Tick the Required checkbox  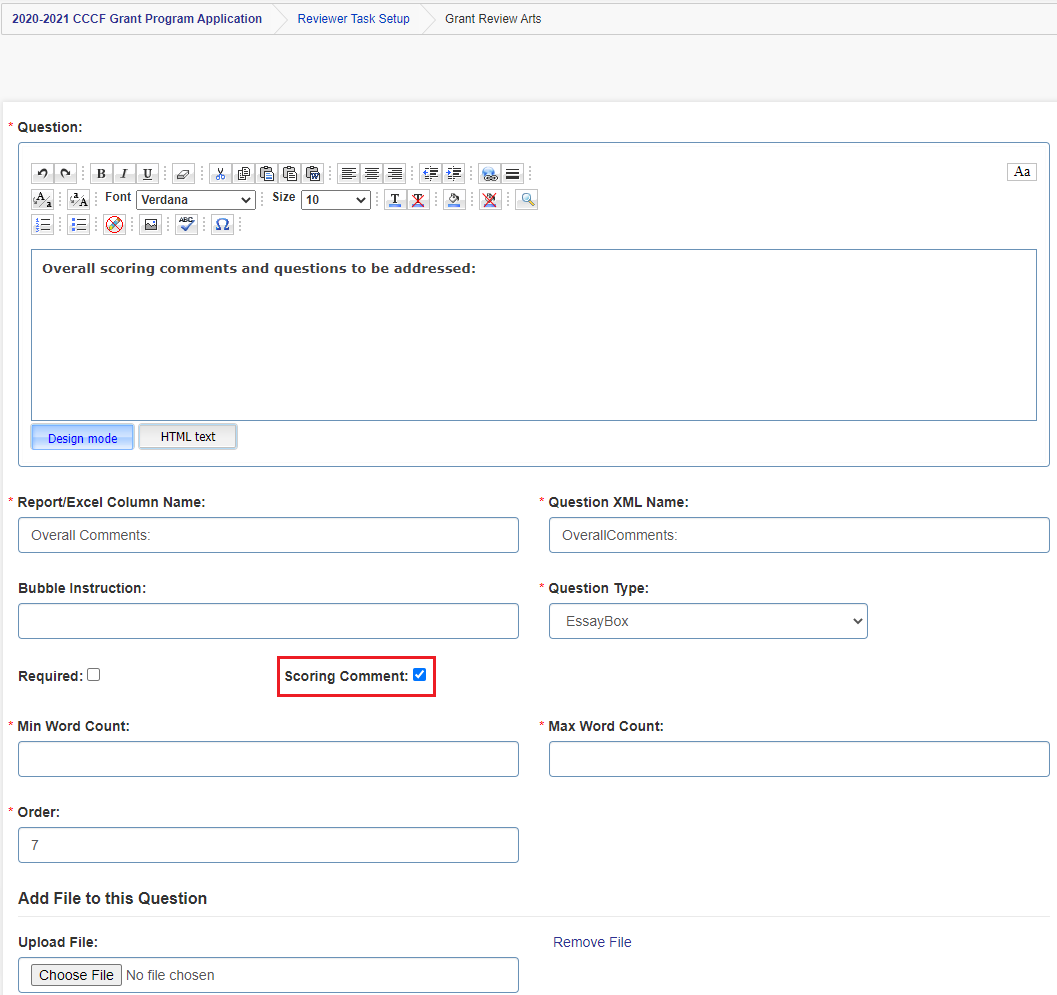(94, 675)
